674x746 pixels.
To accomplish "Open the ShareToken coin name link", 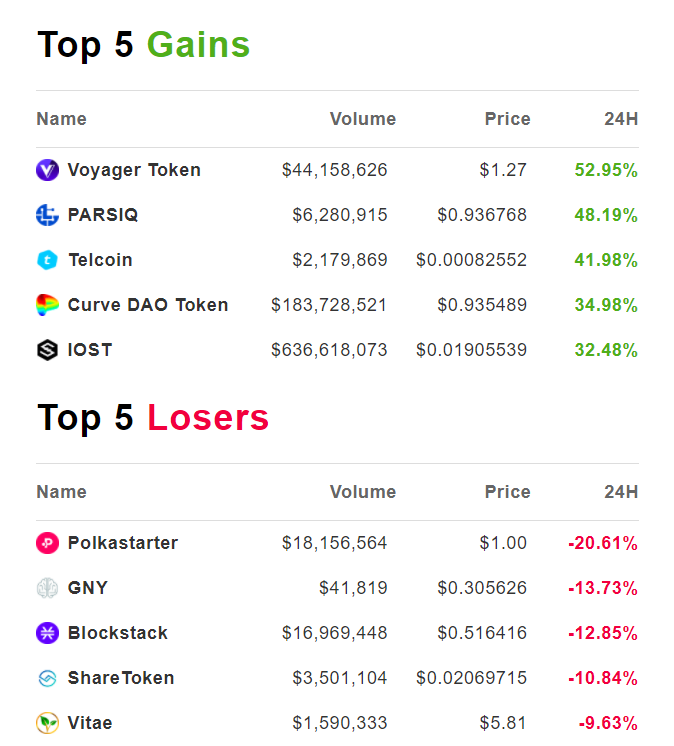I will tap(121, 678).
